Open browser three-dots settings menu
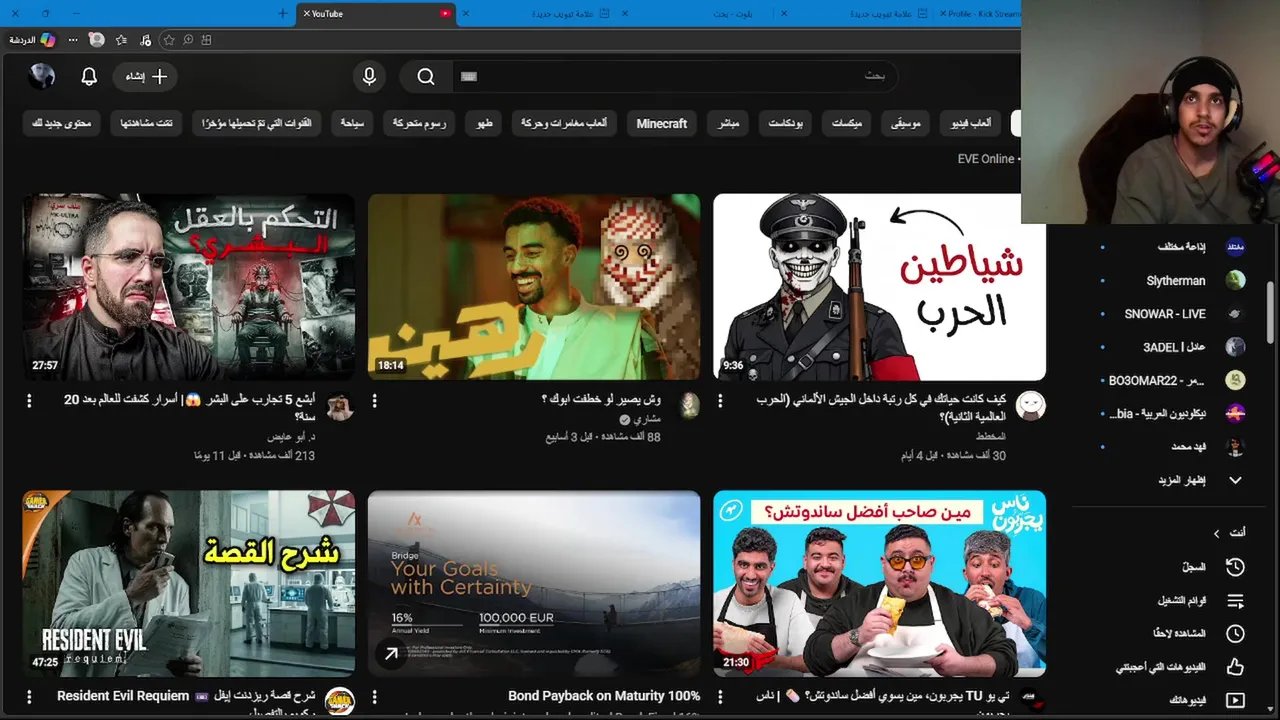1280x720 pixels. click(x=73, y=40)
